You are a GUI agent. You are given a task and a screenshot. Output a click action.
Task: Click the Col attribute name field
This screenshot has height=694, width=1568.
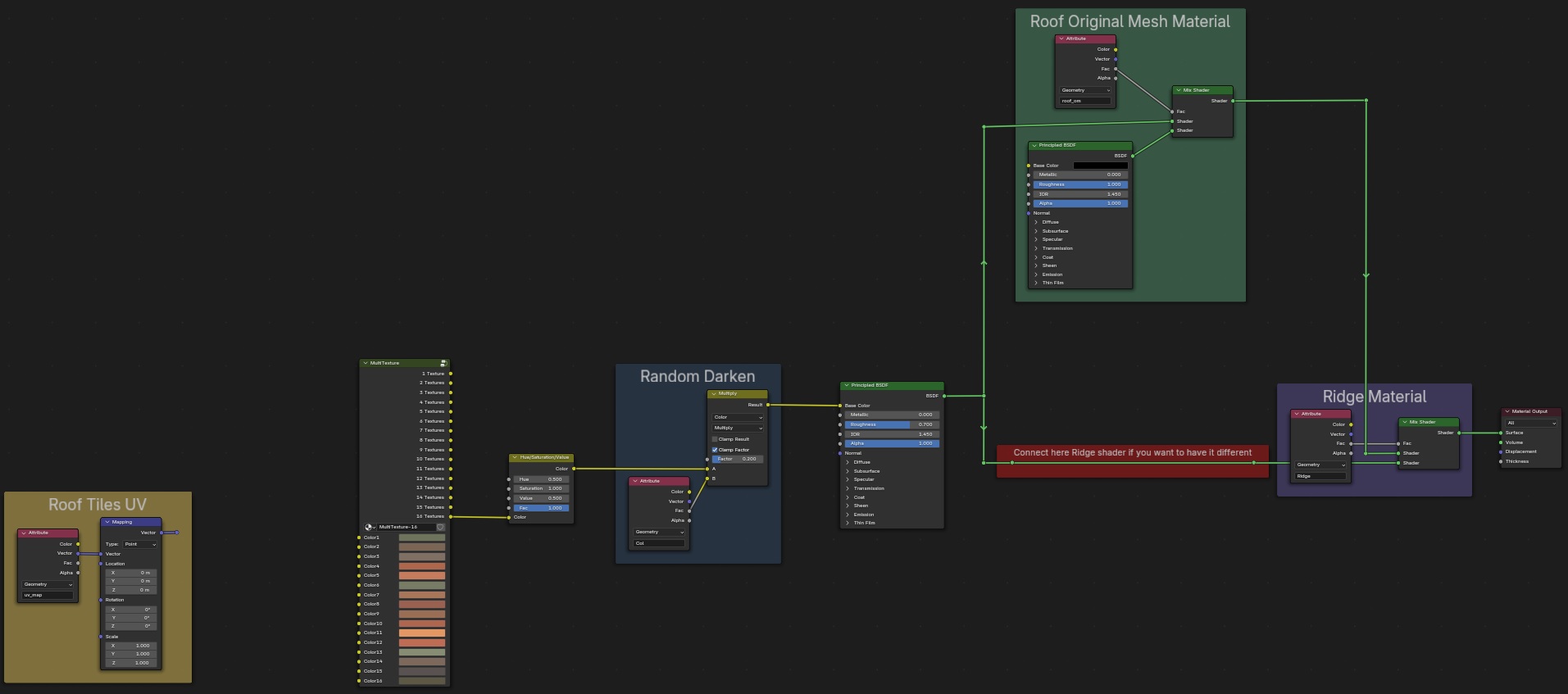tap(658, 543)
